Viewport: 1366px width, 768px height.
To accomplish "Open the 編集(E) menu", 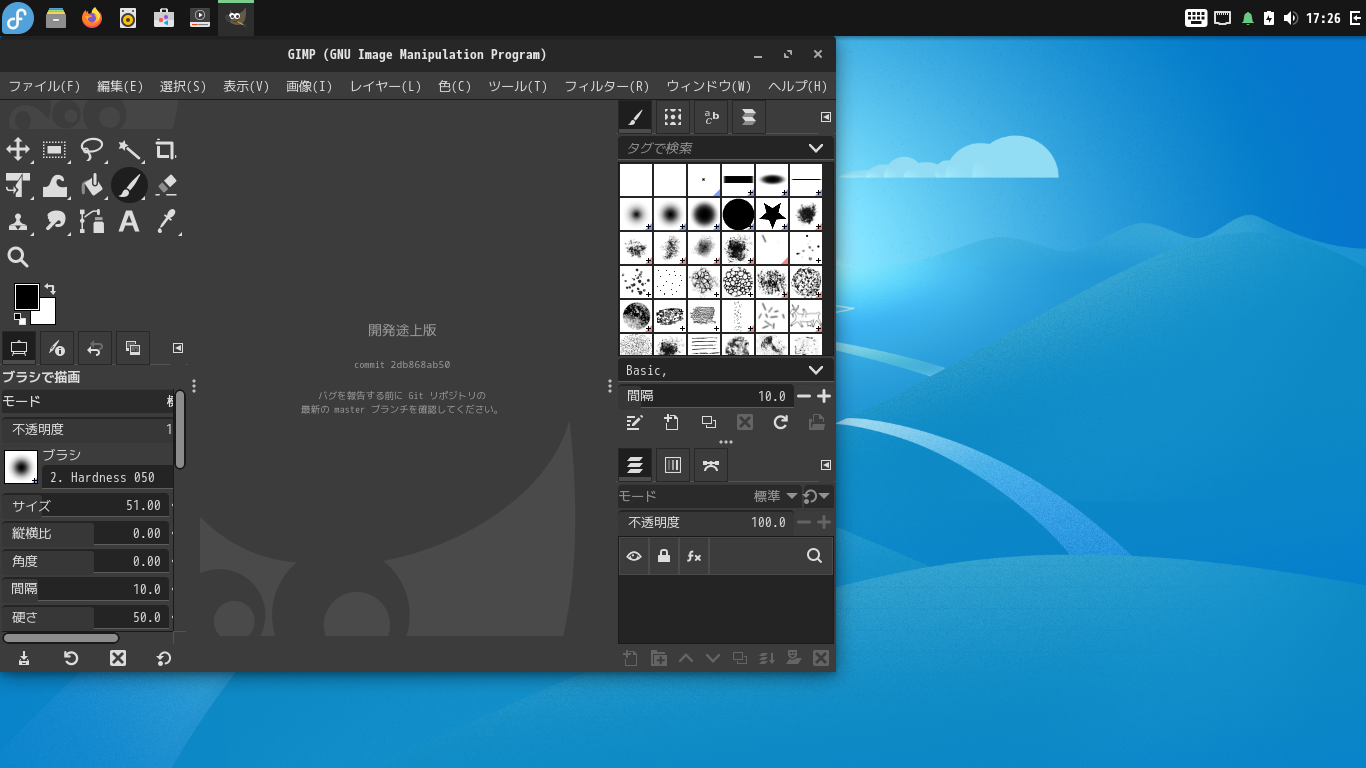I will [120, 86].
